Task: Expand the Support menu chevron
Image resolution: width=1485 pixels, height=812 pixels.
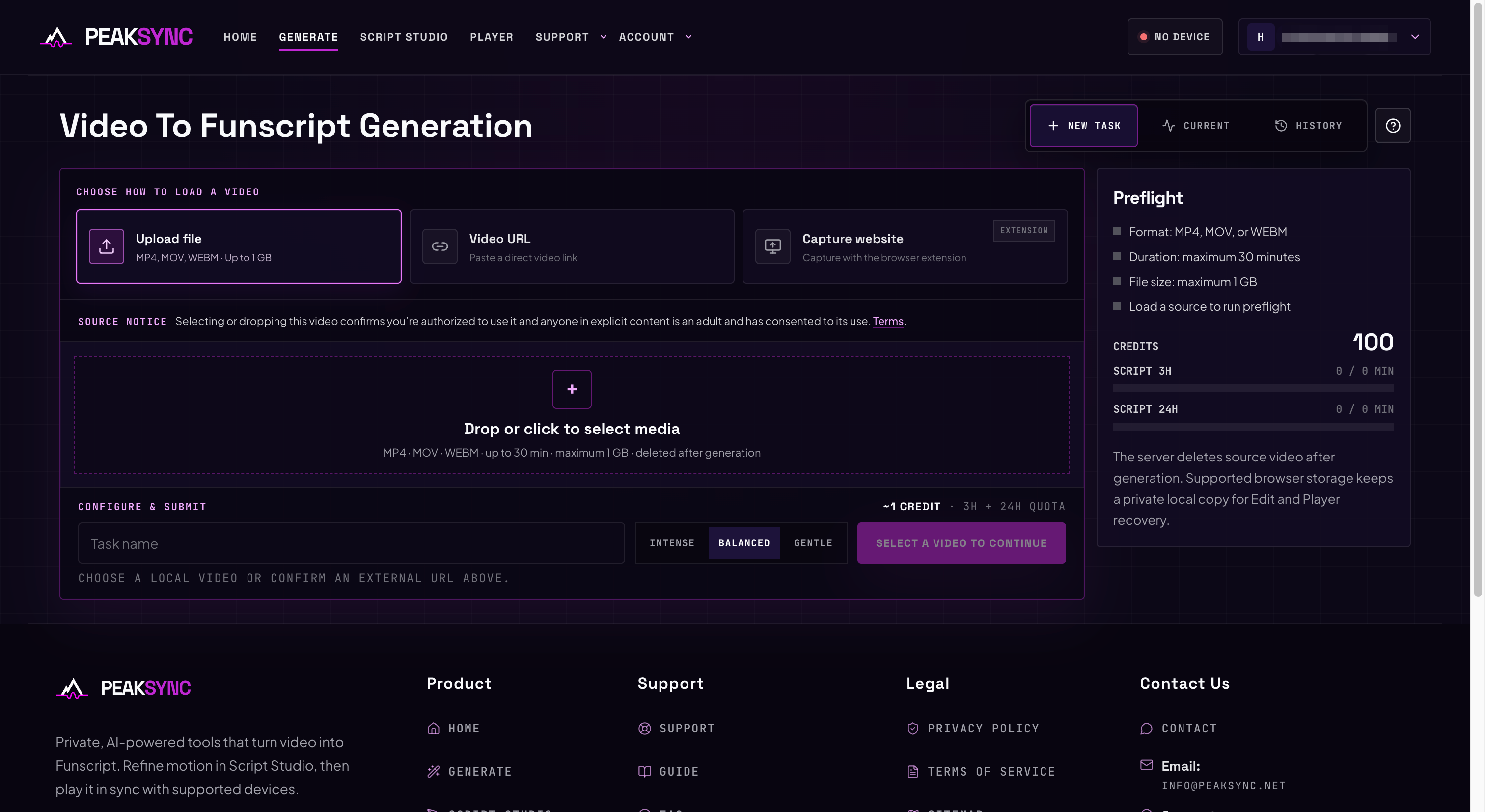Action: 604,37
